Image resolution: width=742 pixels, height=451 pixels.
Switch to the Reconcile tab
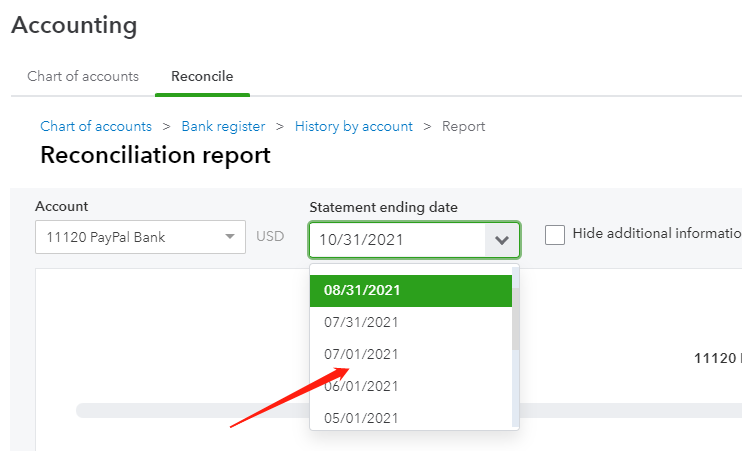(x=202, y=76)
